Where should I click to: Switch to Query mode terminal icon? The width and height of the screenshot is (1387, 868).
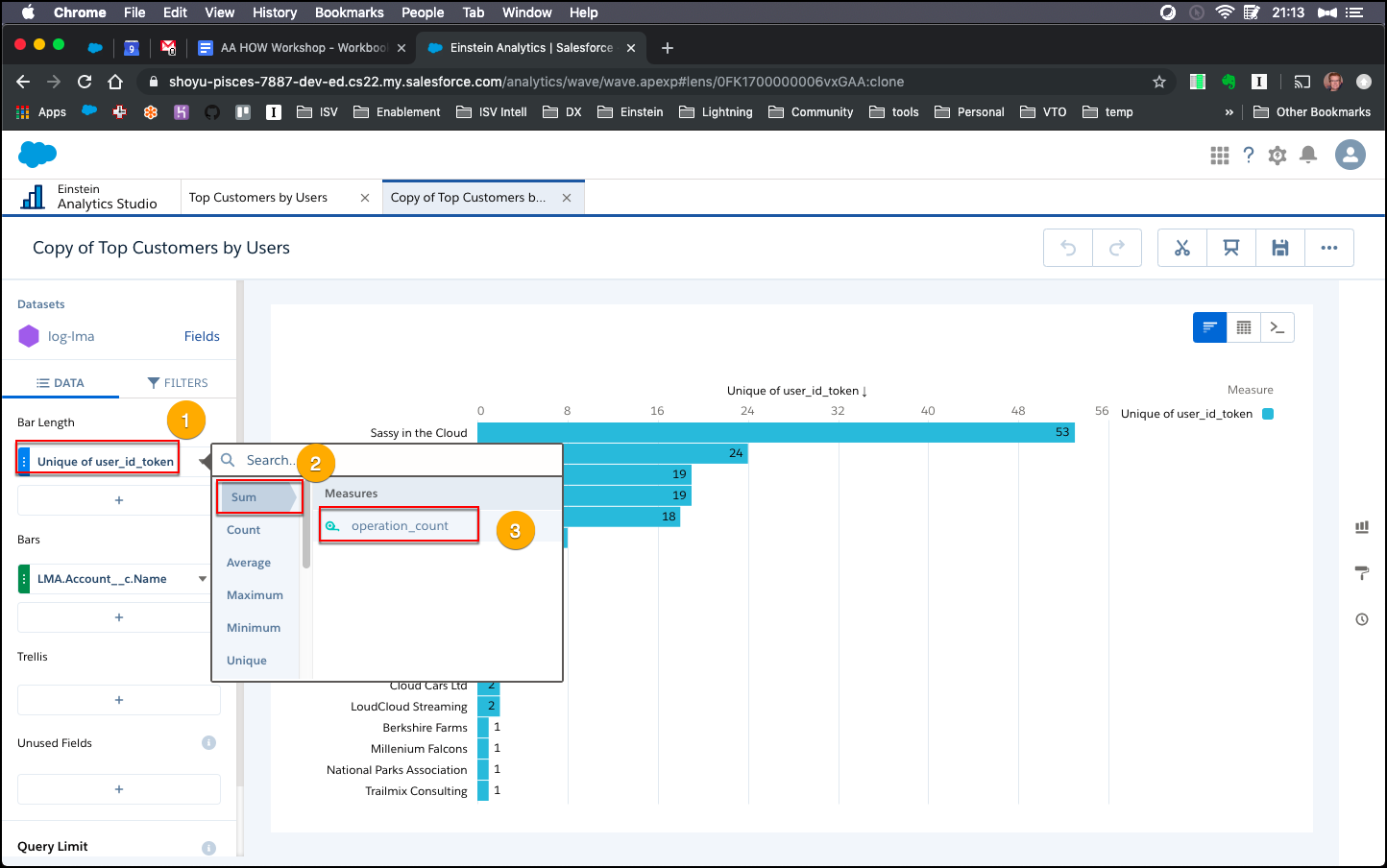click(x=1277, y=327)
